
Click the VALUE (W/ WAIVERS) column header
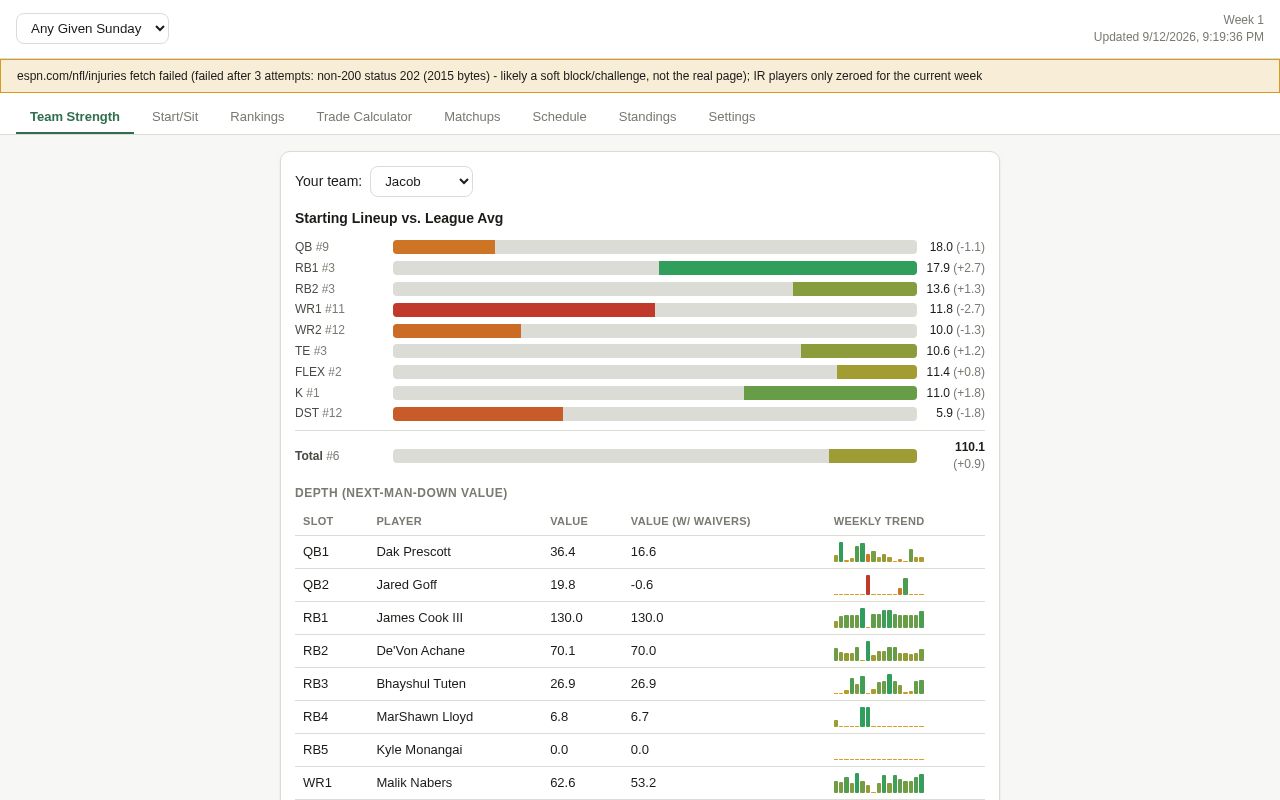click(x=691, y=521)
